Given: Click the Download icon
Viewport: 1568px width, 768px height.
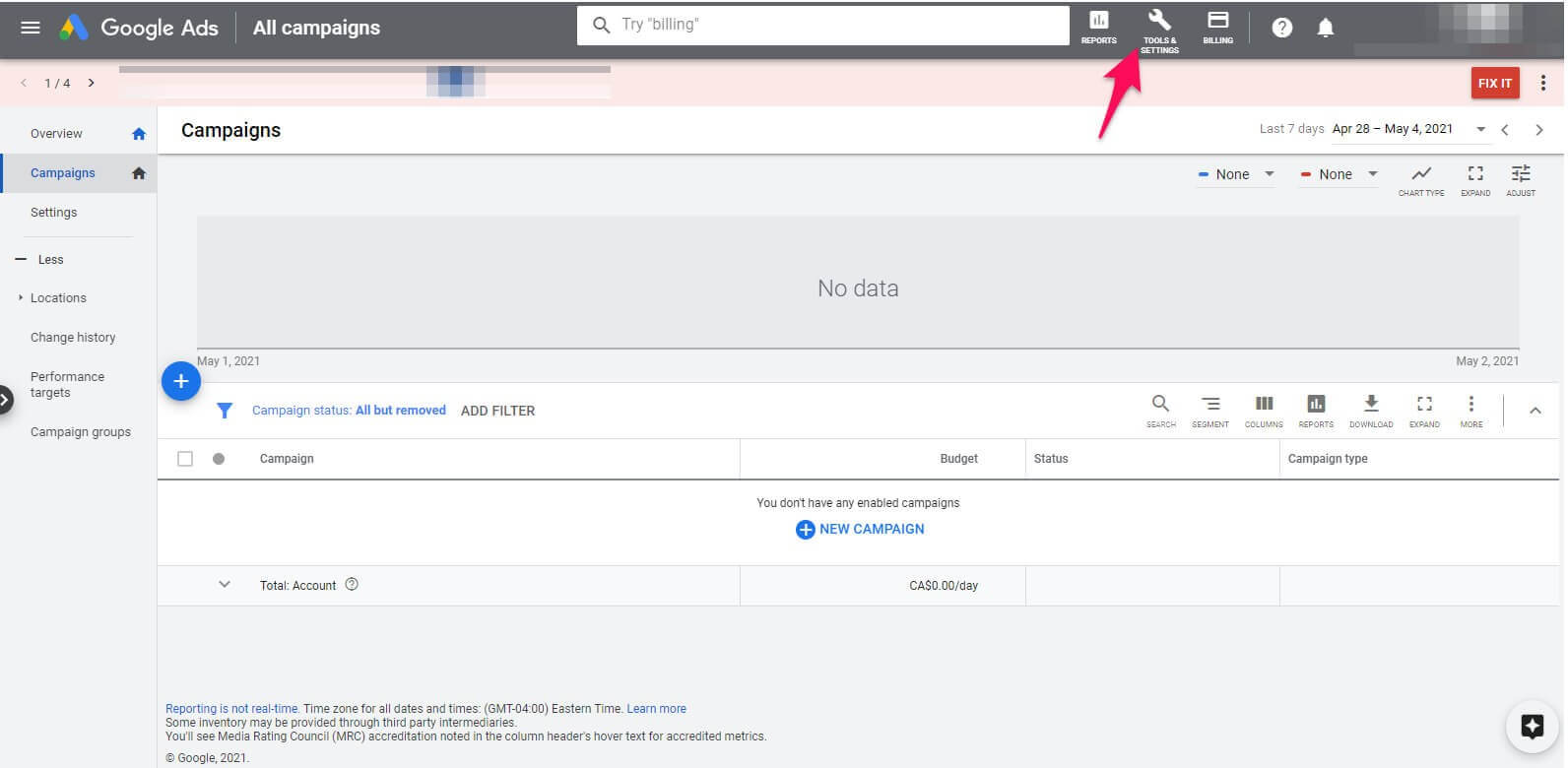Looking at the screenshot, I should click(1371, 411).
